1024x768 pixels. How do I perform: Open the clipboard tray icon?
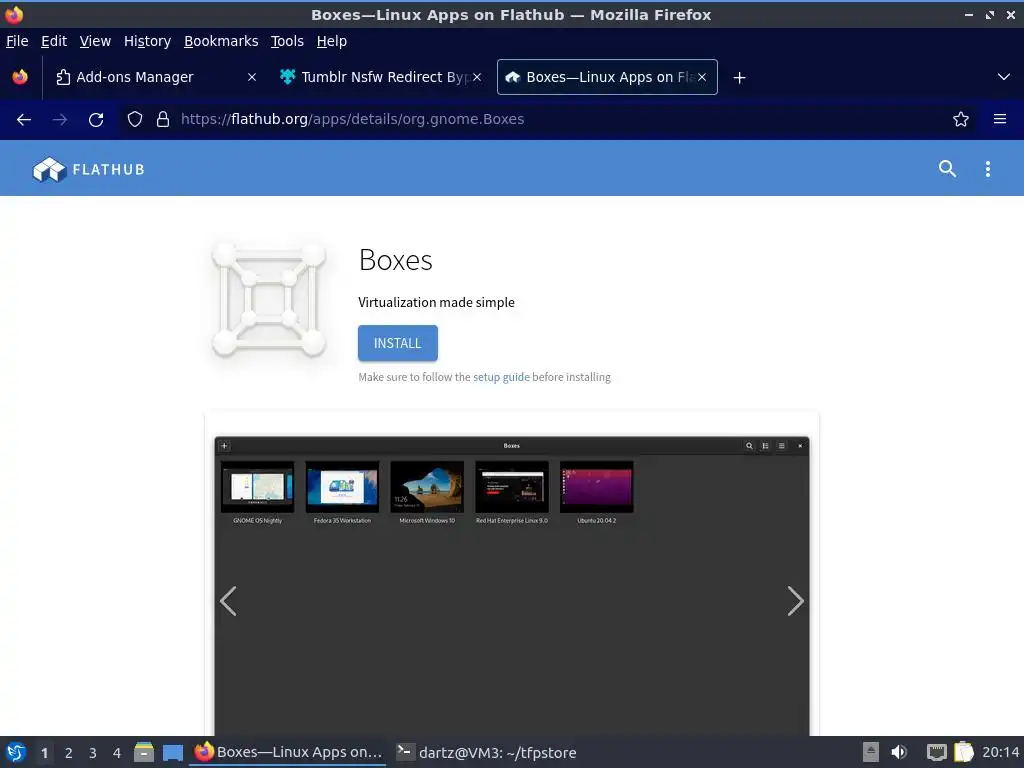tap(963, 752)
